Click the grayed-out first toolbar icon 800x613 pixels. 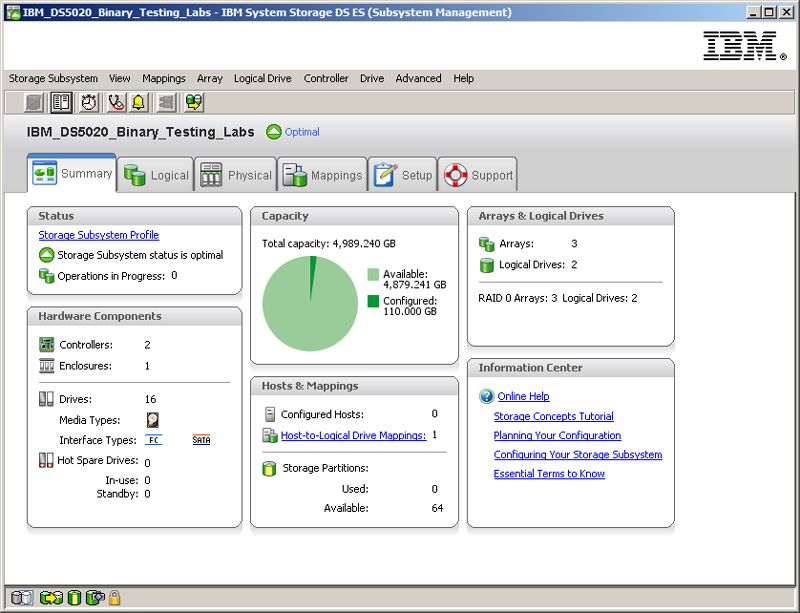[x=34, y=103]
